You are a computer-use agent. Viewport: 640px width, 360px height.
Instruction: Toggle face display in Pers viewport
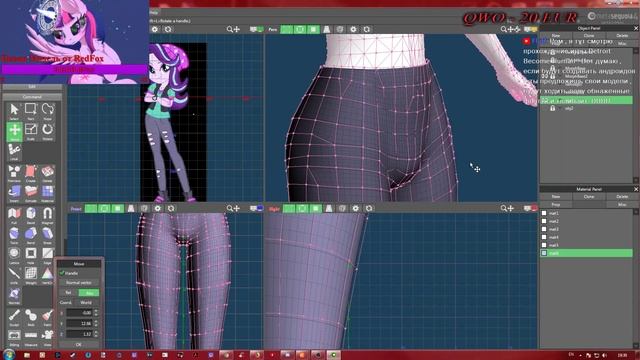click(x=313, y=29)
